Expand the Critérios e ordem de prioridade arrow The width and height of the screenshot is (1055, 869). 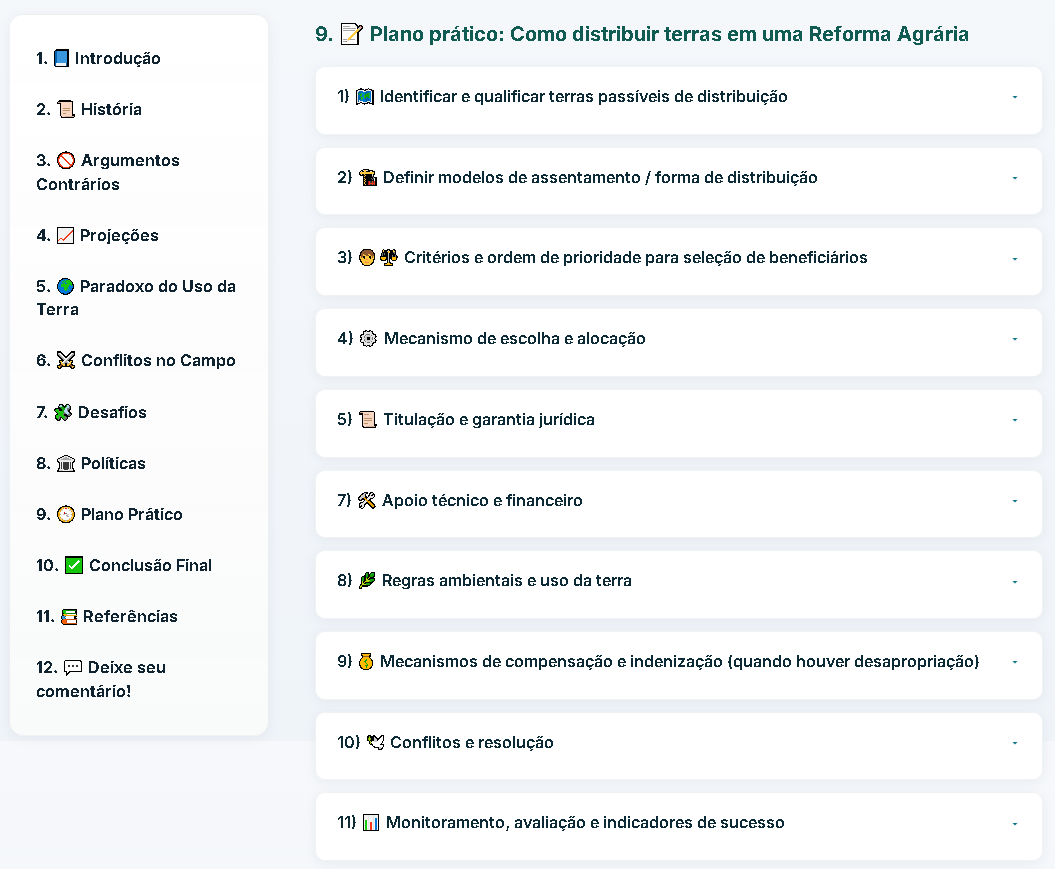click(1015, 259)
